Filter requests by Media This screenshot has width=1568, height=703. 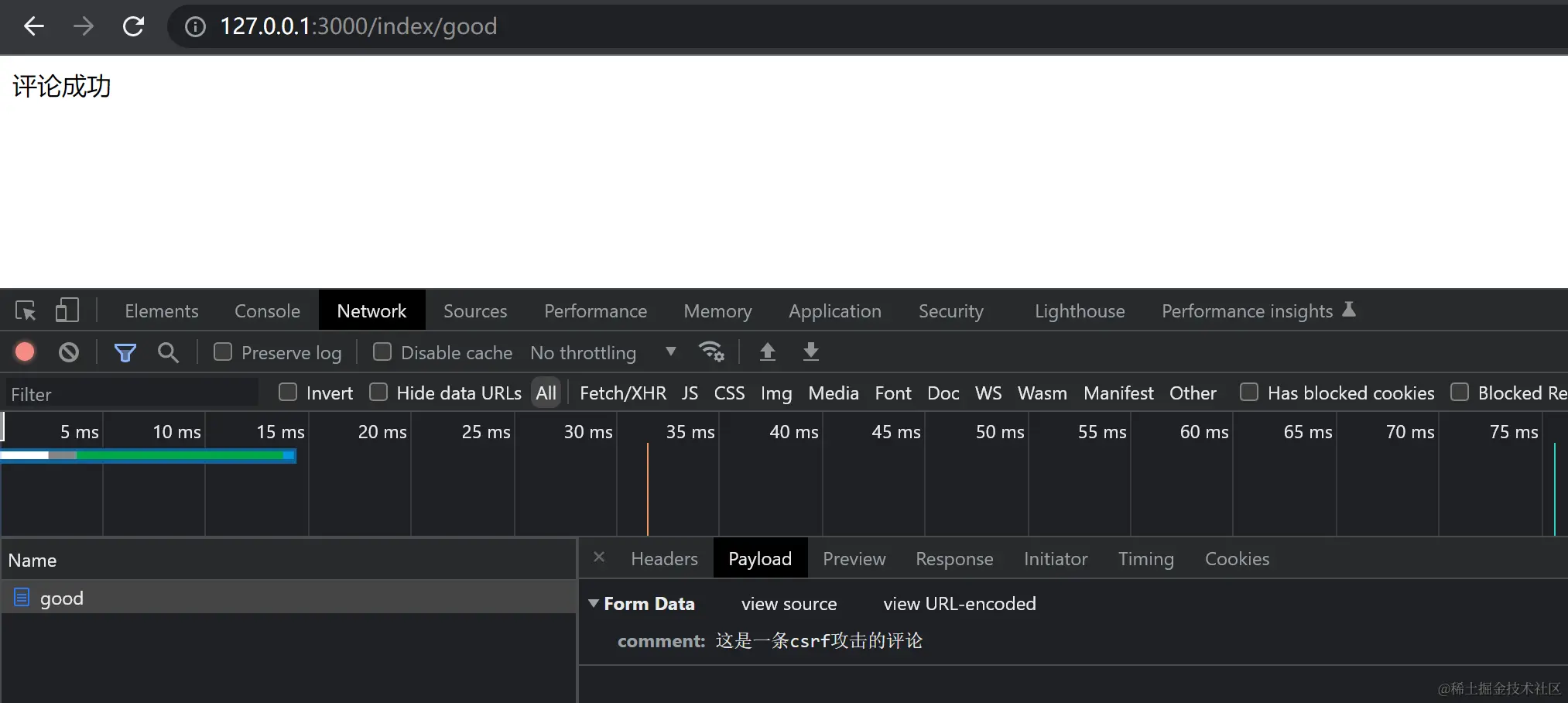click(x=834, y=393)
